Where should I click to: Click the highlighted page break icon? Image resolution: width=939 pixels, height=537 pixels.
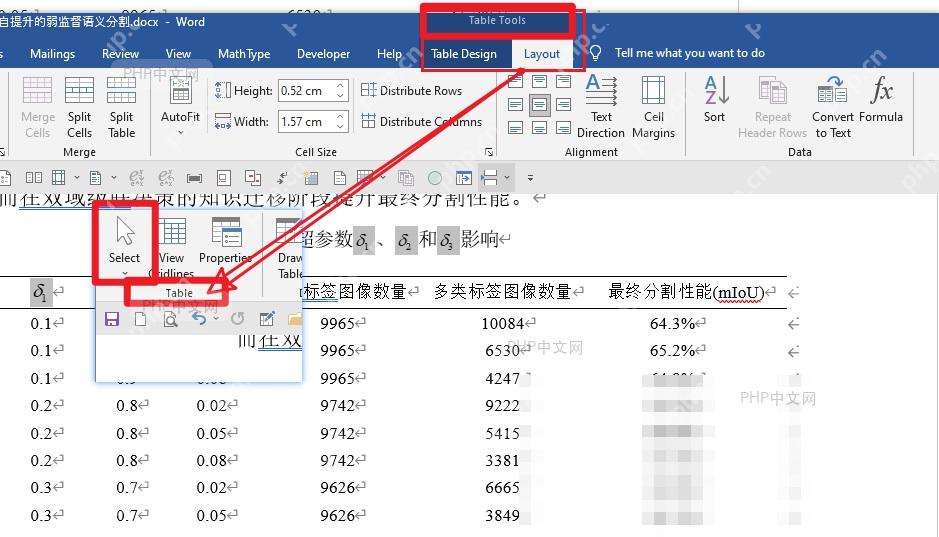[x=489, y=177]
